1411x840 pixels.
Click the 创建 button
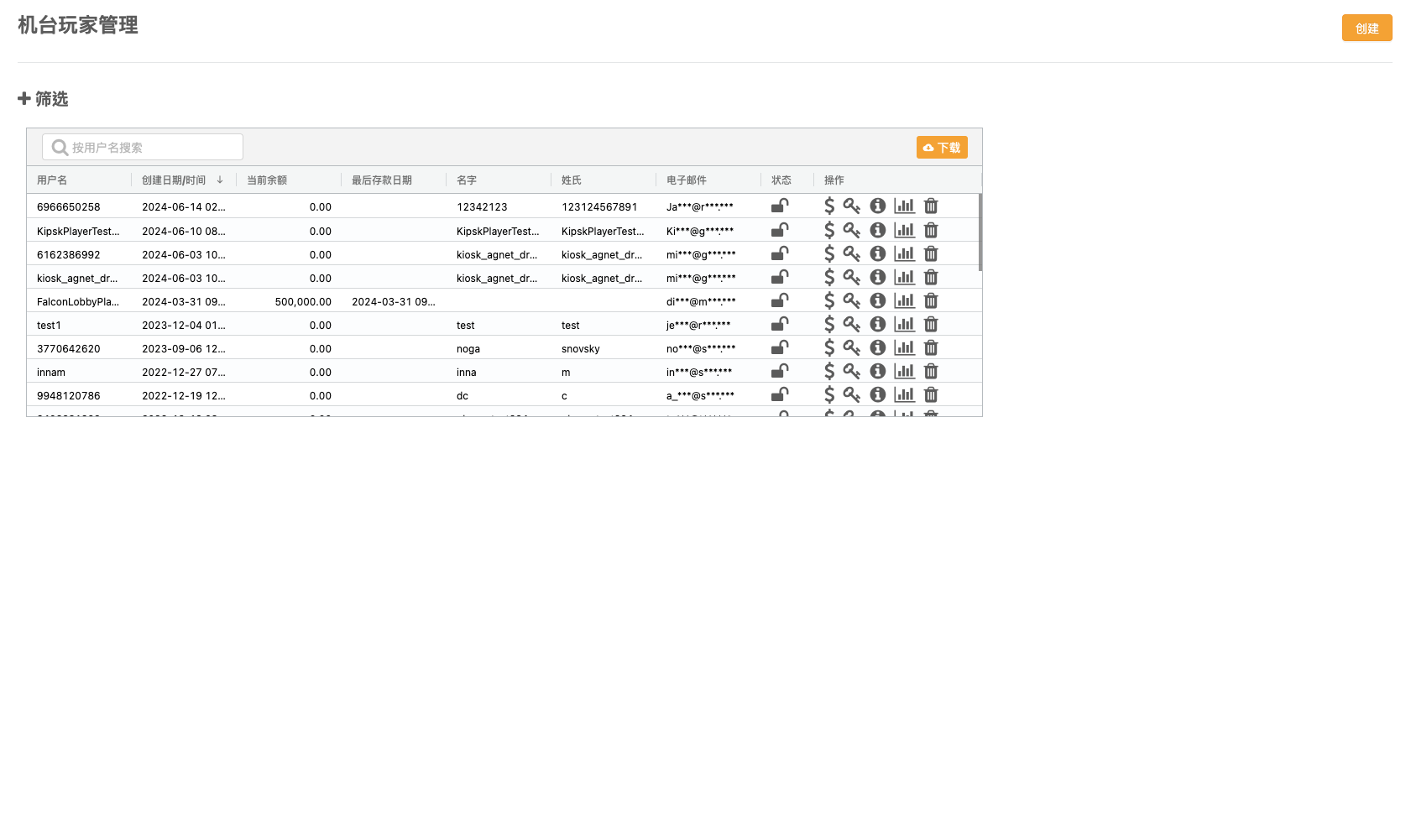click(x=1367, y=29)
